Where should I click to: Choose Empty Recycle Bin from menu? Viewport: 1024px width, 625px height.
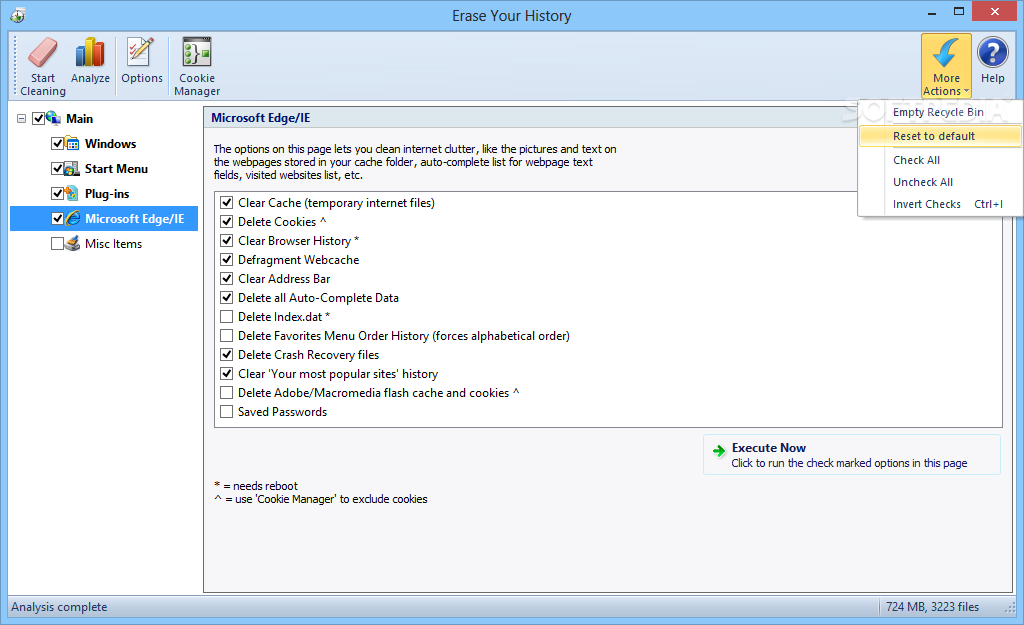click(x=939, y=112)
